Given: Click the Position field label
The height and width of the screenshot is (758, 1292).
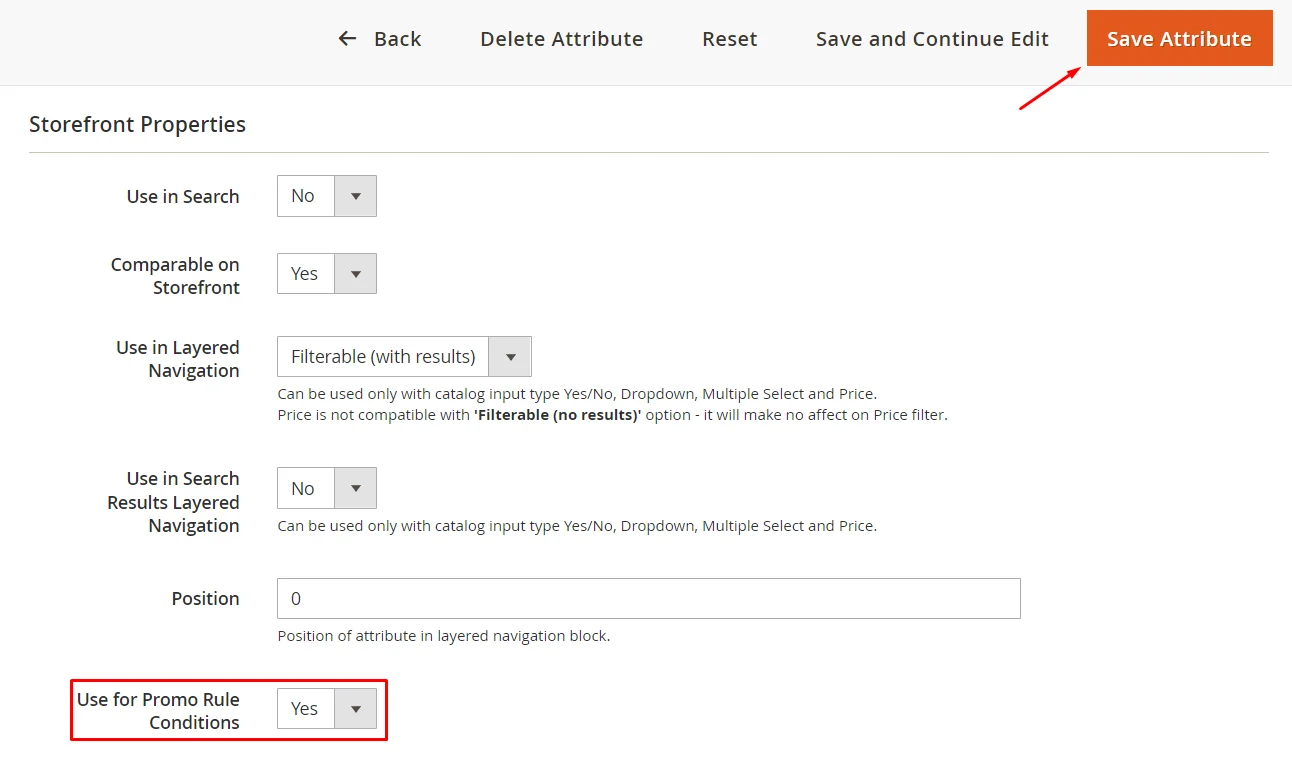Looking at the screenshot, I should click(205, 599).
